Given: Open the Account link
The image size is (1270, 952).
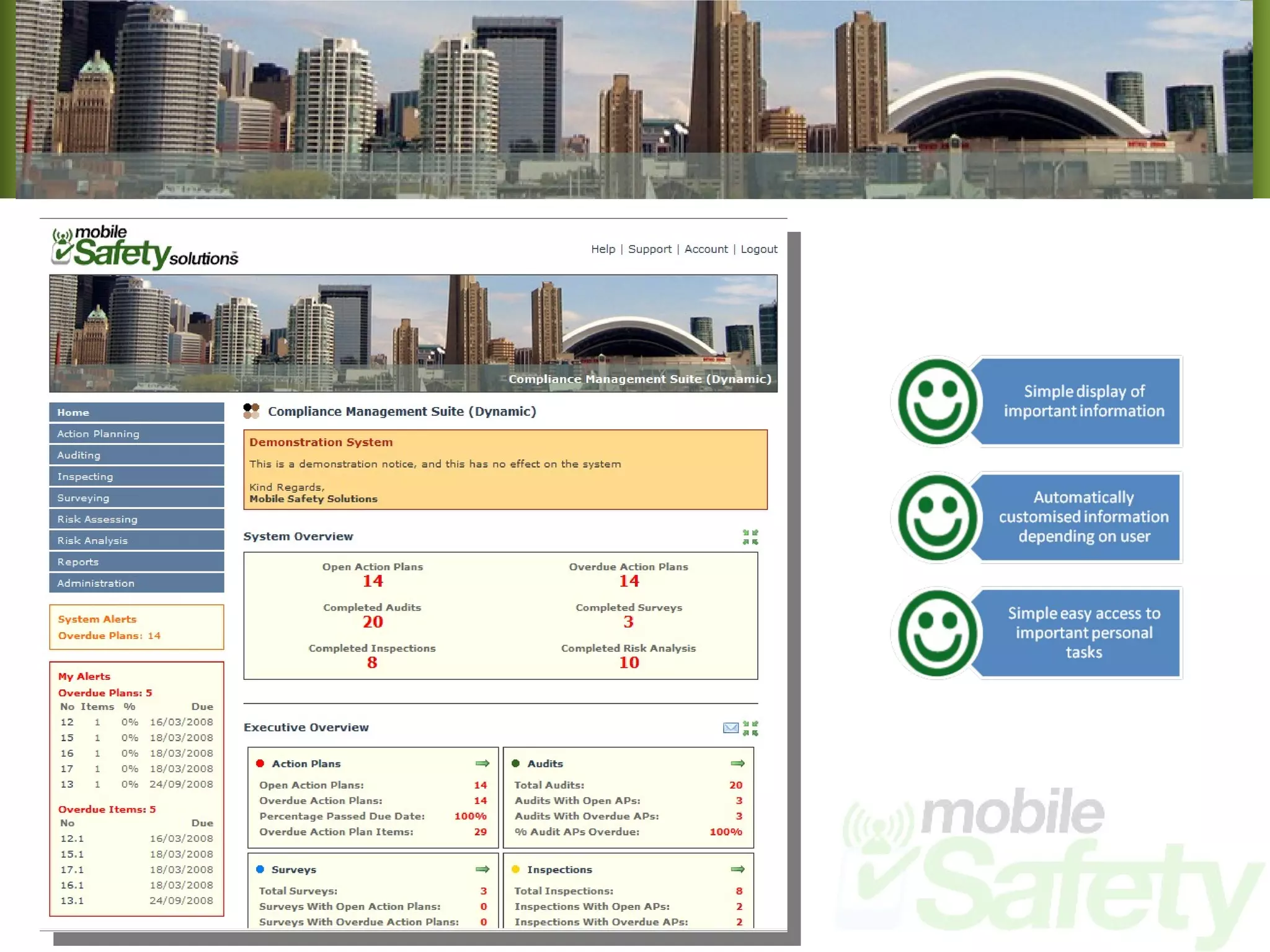Looking at the screenshot, I should [x=706, y=249].
